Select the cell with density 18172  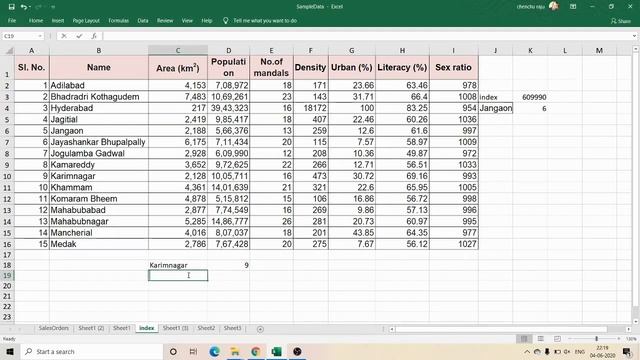pos(311,108)
